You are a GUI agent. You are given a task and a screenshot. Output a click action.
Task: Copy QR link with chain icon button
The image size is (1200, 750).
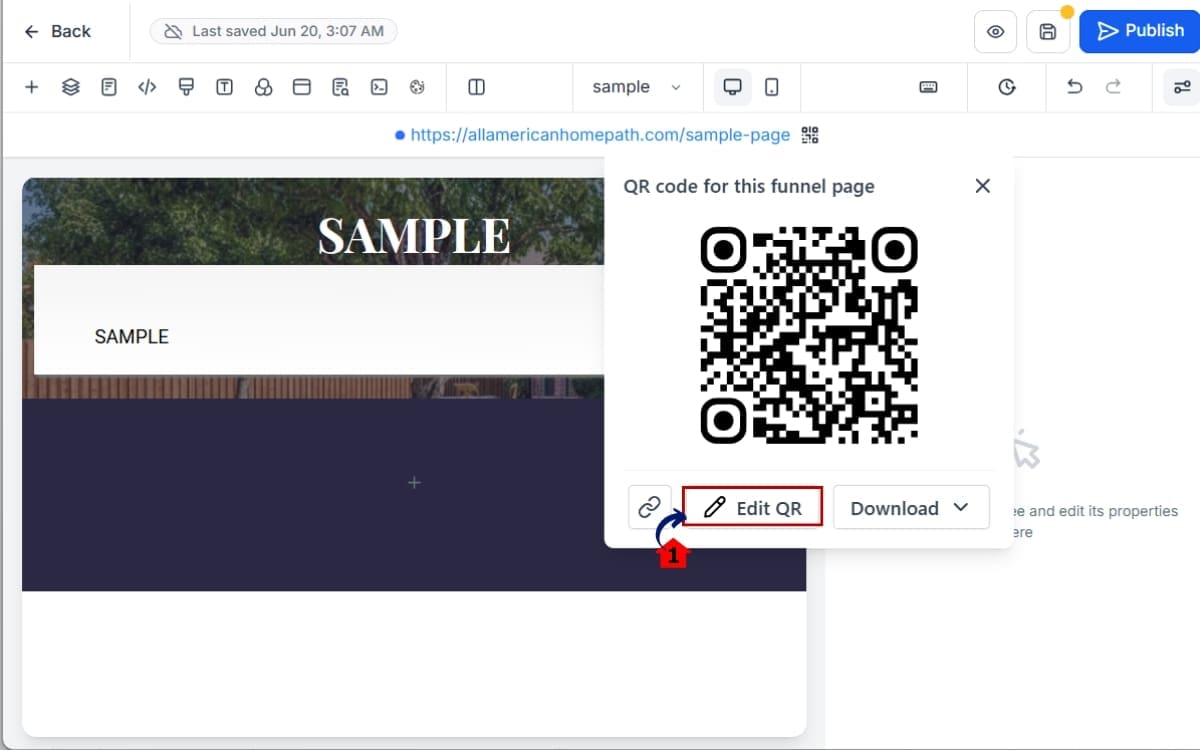tap(650, 507)
